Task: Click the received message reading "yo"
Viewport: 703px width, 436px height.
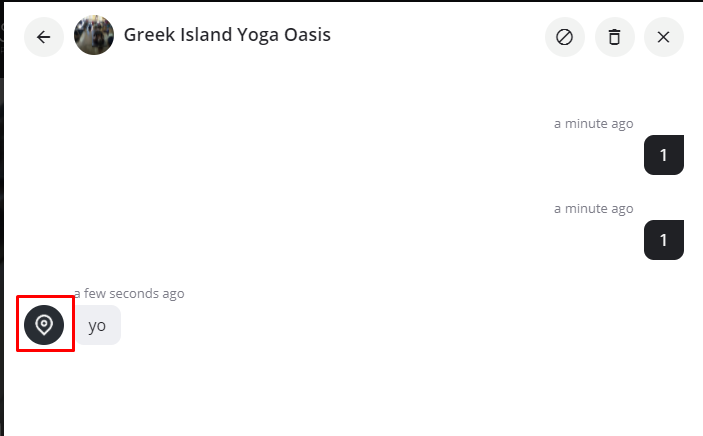Action: tap(98, 325)
